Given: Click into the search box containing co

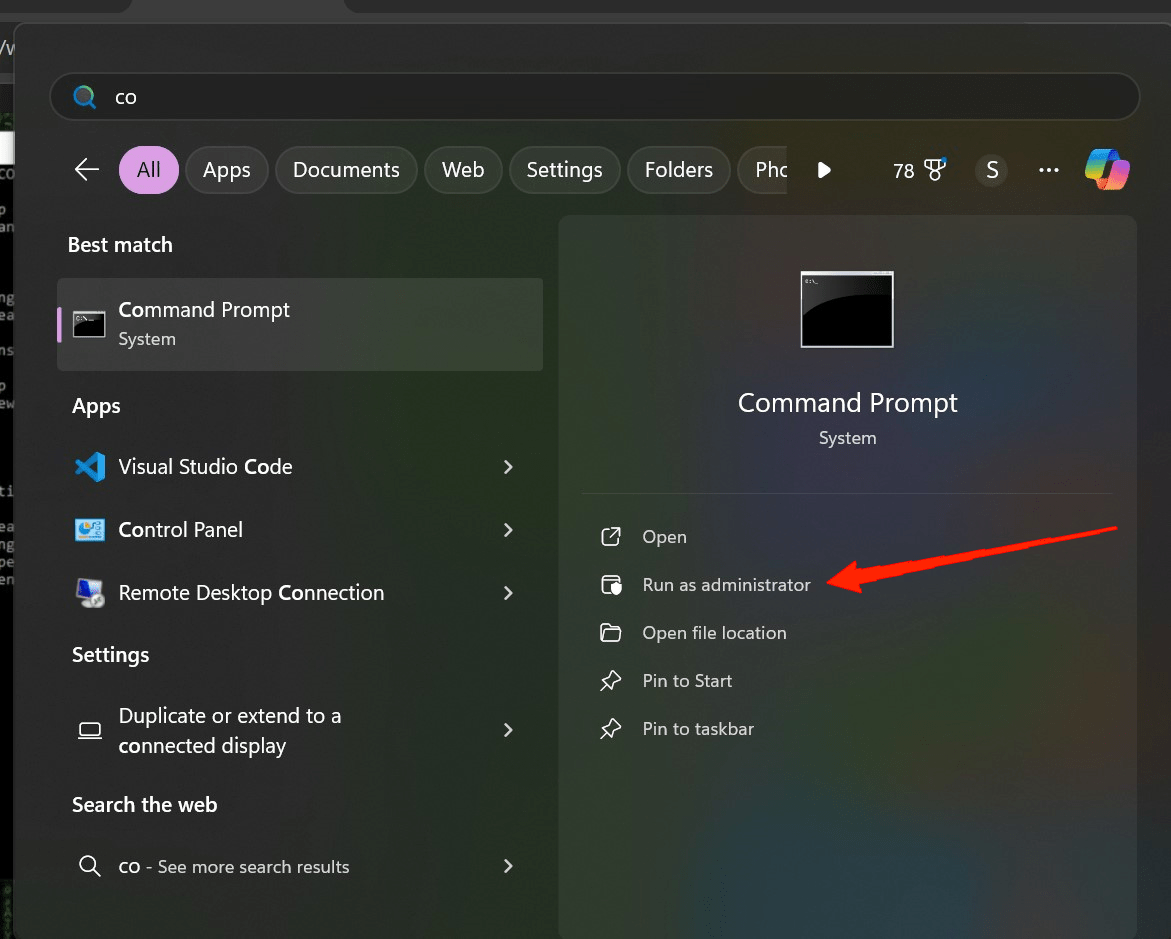Looking at the screenshot, I should (594, 96).
